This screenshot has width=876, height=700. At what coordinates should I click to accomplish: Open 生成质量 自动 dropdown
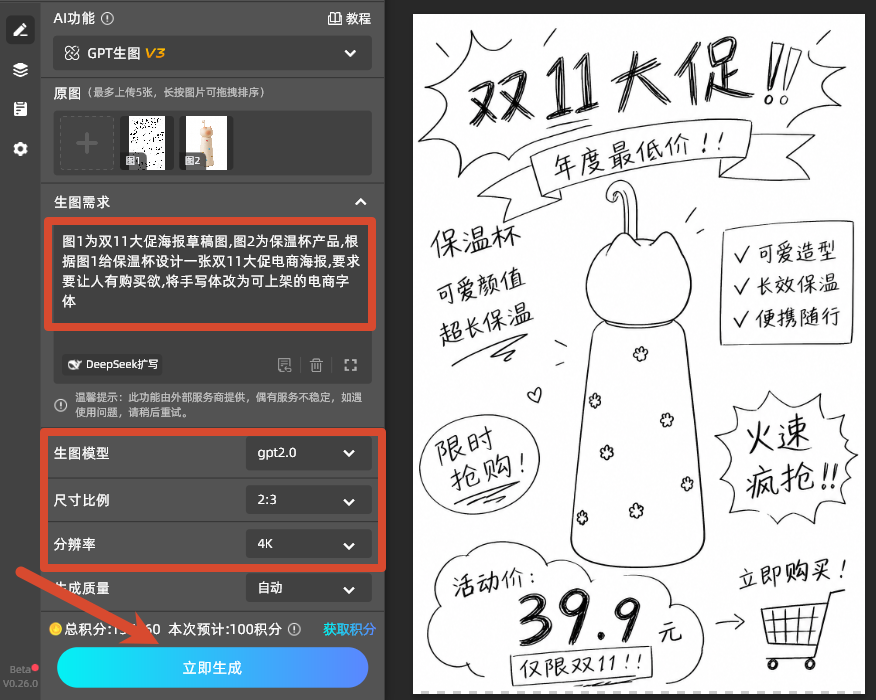pyautogui.click(x=308, y=588)
